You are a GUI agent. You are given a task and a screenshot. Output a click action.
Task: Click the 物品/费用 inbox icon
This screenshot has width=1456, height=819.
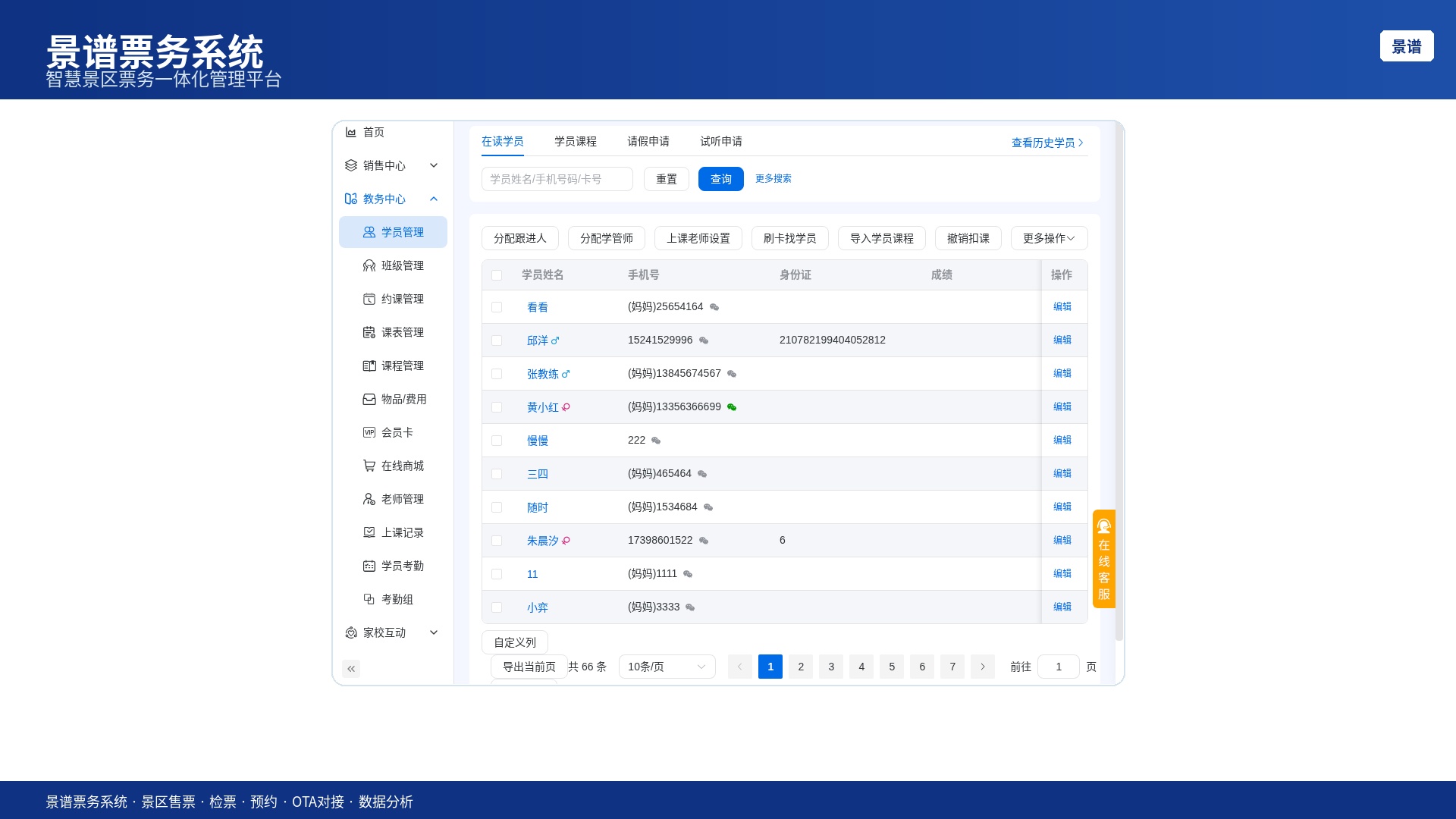click(369, 399)
